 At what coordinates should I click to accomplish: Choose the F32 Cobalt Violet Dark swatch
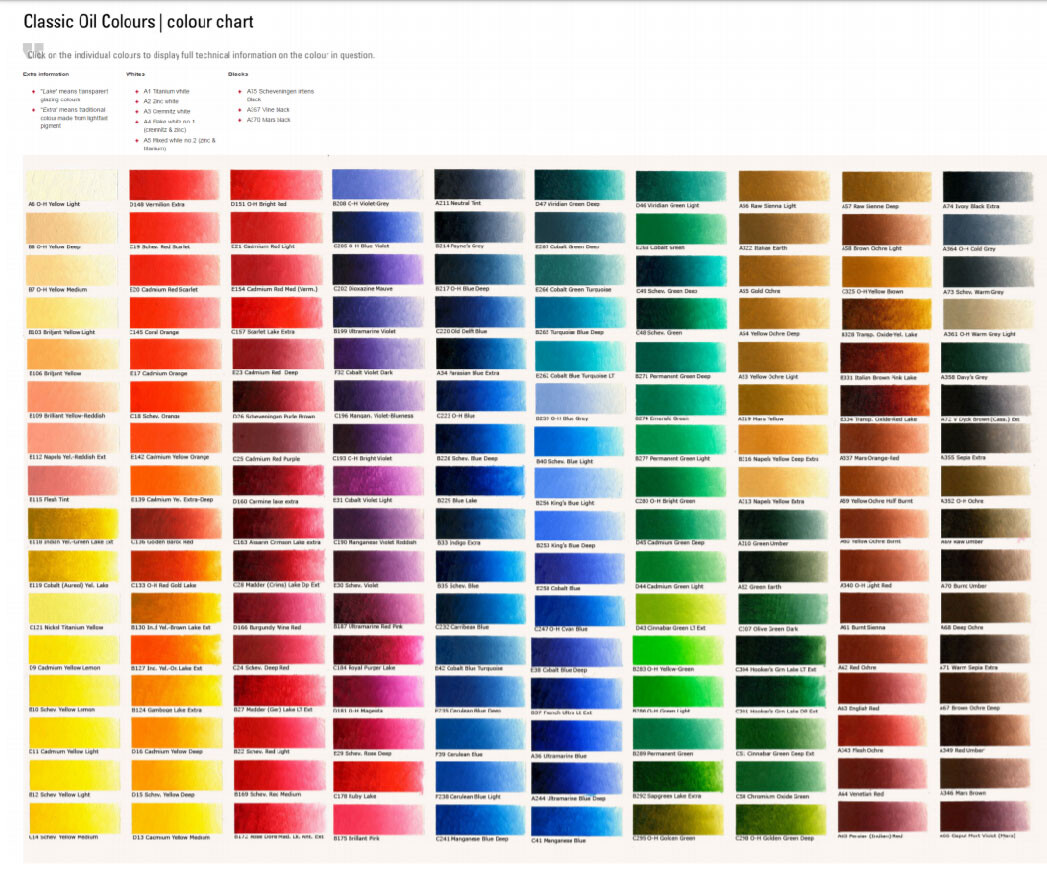[378, 354]
